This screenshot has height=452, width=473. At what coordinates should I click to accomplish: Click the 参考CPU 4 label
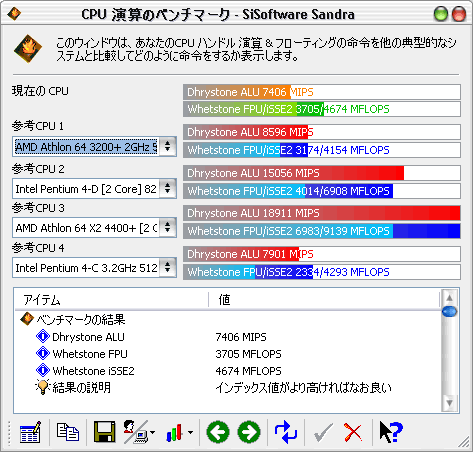coord(38,248)
